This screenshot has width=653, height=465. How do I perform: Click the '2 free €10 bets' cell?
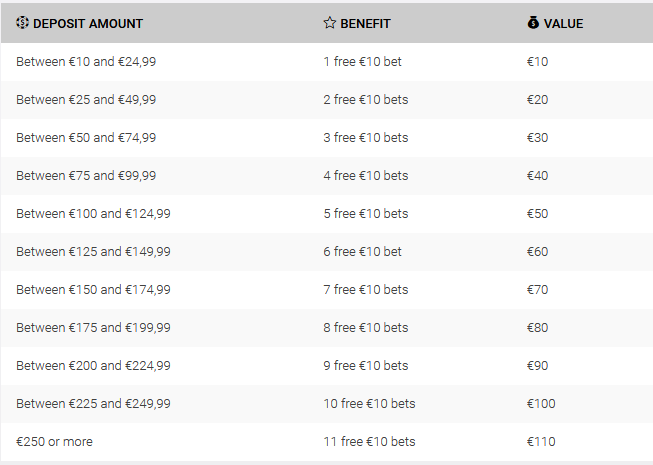coord(366,99)
